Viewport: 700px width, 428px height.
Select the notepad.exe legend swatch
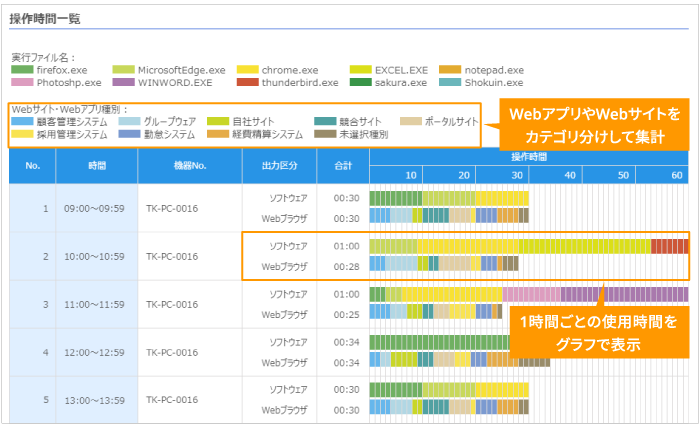pos(450,70)
